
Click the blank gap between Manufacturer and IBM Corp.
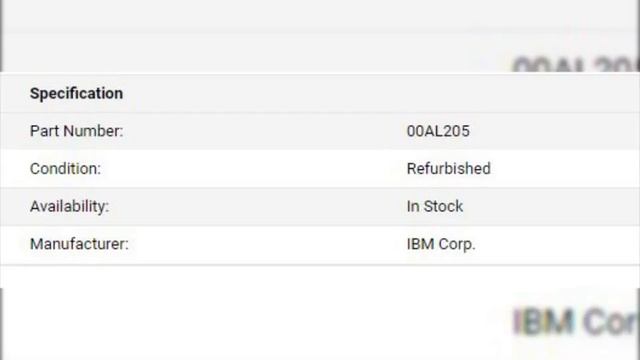coord(267,244)
